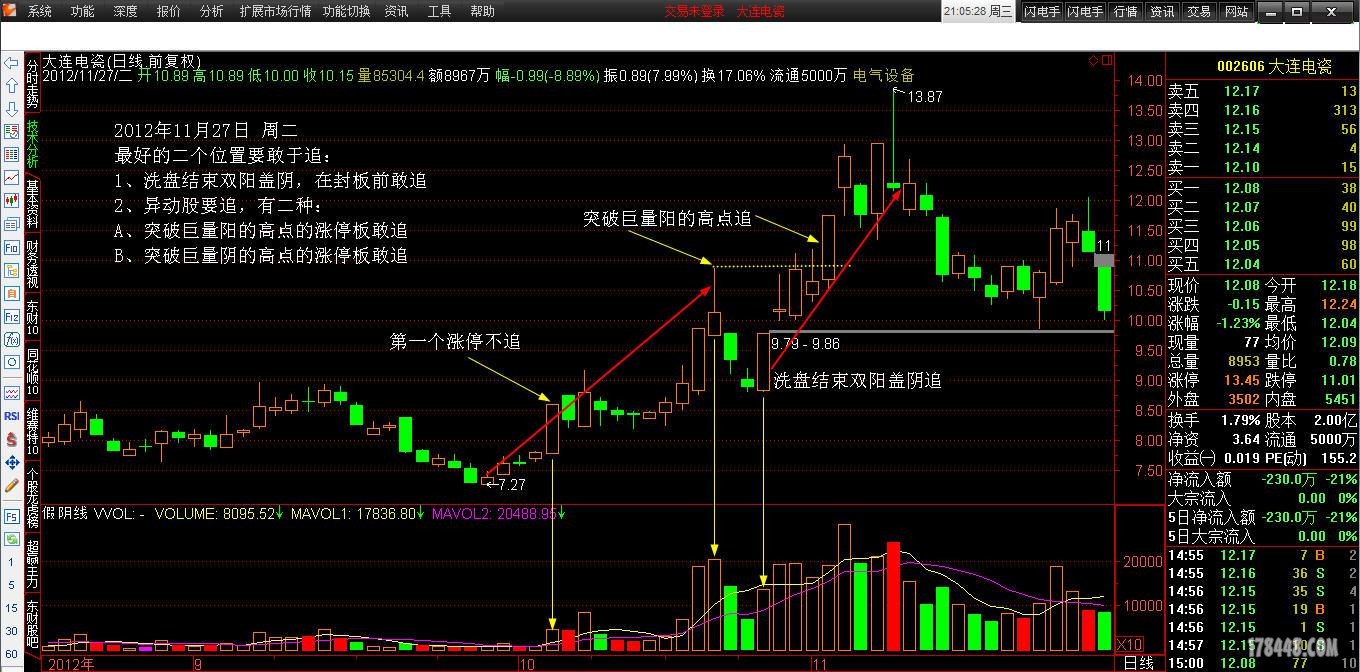Open the 系统 menu
This screenshot has width=1360, height=672.
click(x=40, y=12)
